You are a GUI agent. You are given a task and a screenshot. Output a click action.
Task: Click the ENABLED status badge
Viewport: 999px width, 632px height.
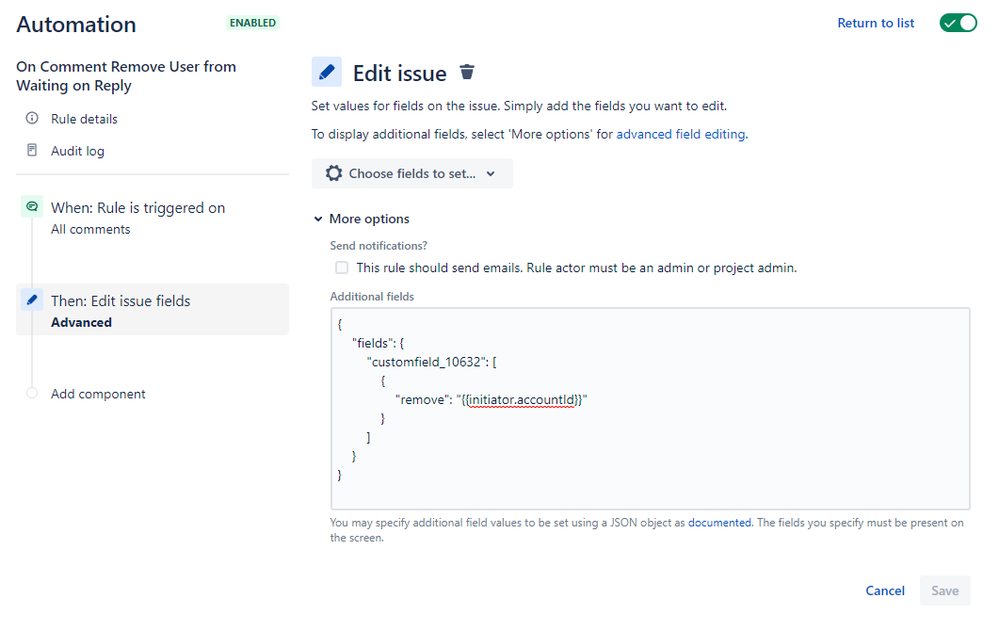(252, 21)
